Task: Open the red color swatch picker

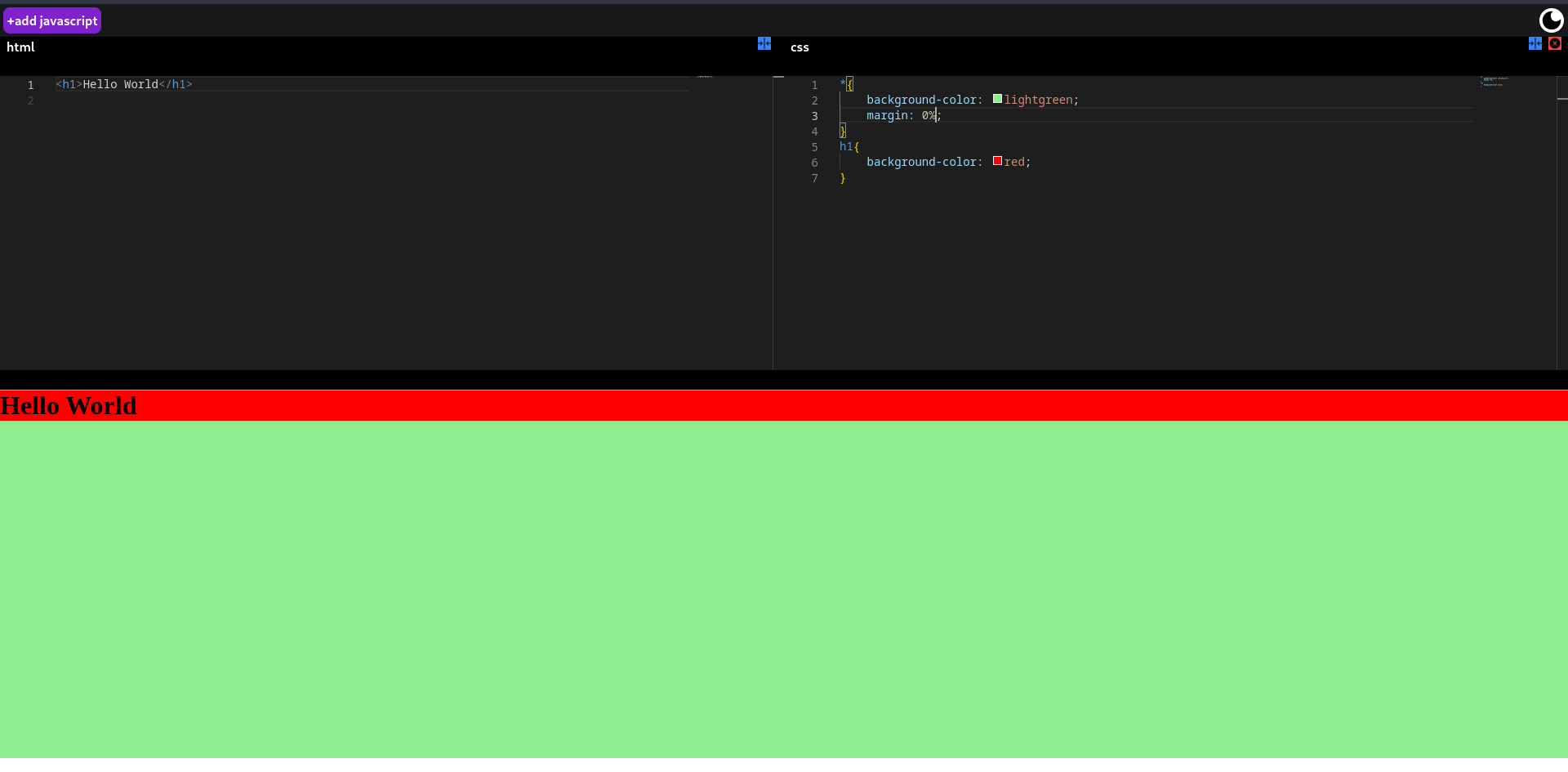Action: [x=997, y=161]
